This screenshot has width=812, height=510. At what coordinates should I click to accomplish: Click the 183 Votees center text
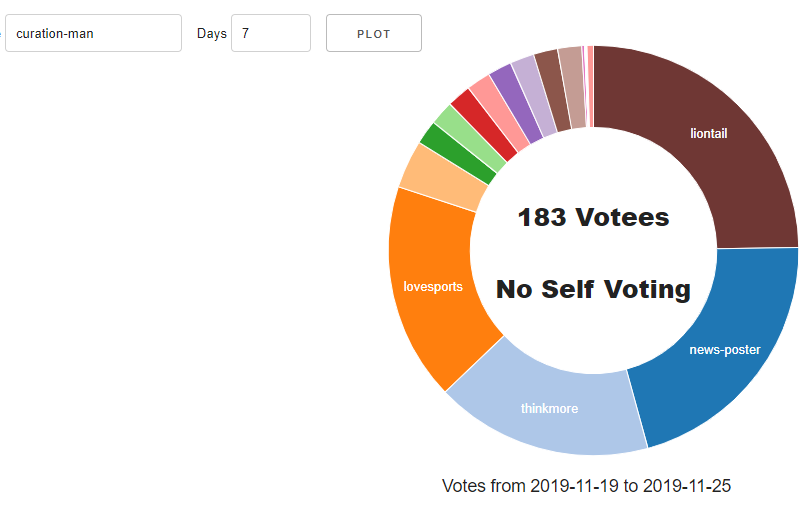pyautogui.click(x=593, y=217)
